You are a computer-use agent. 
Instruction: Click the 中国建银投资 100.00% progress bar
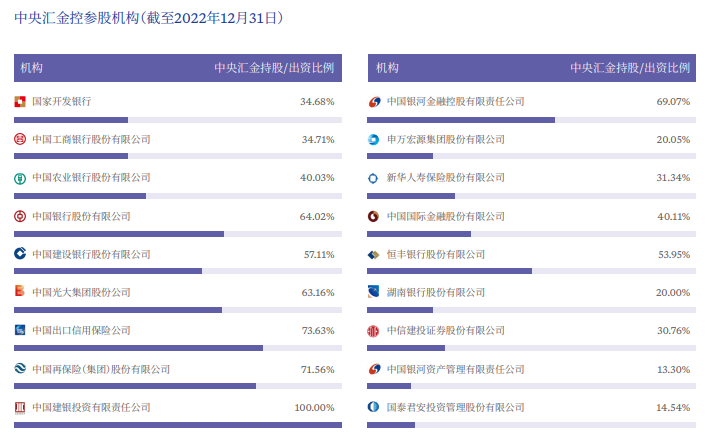[x=178, y=425]
